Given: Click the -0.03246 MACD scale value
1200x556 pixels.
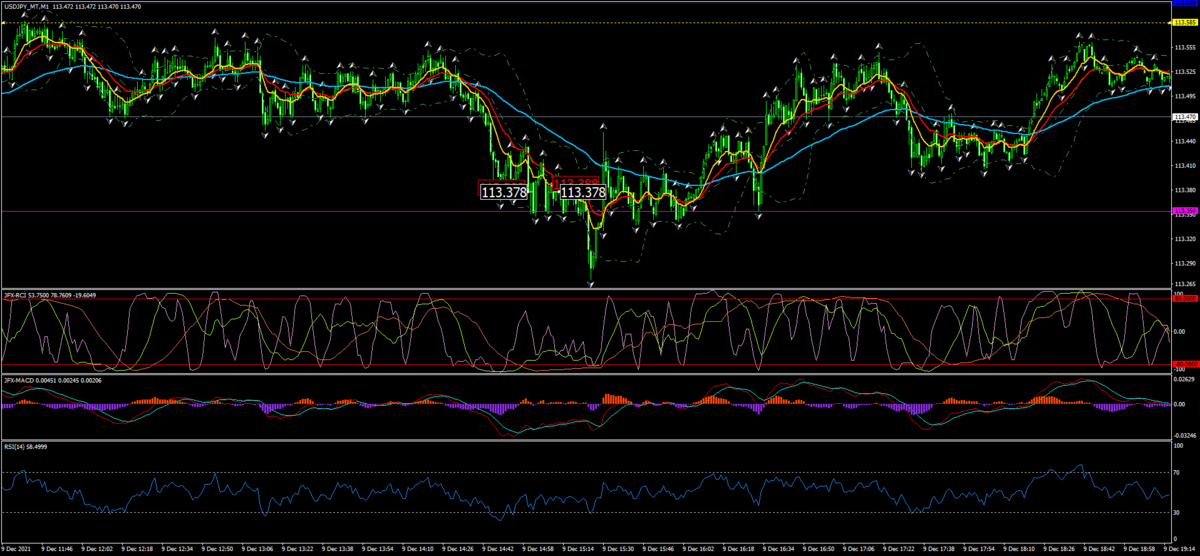Looking at the screenshot, I should (1184, 435).
